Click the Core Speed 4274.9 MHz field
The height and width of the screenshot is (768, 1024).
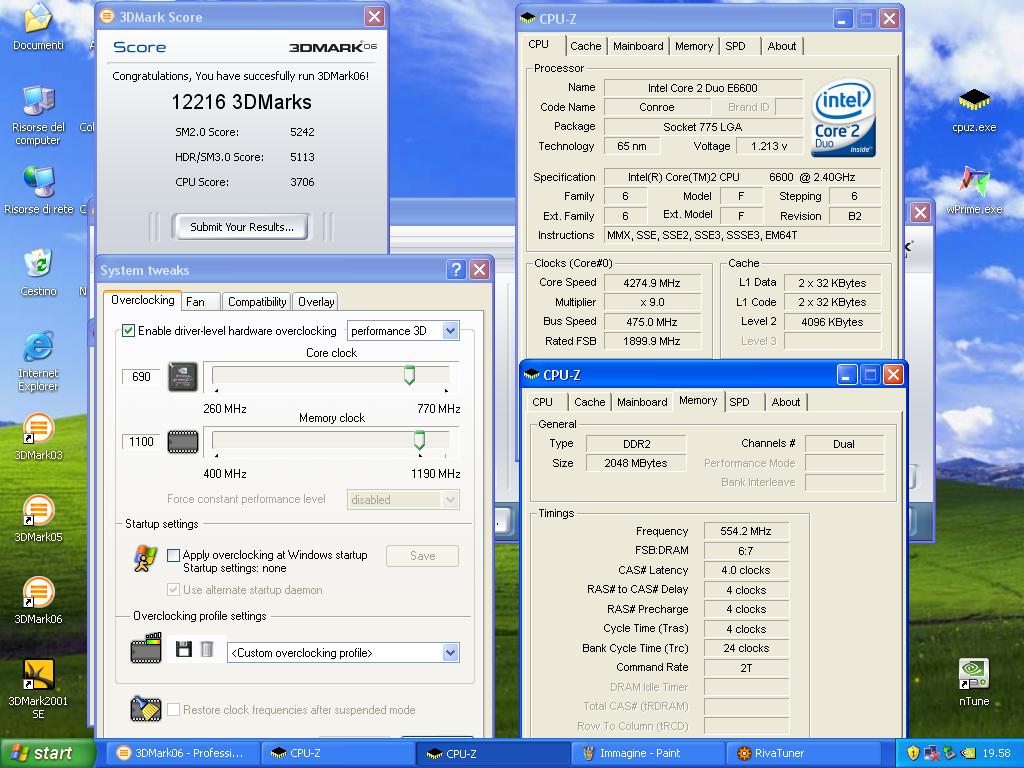tap(652, 283)
